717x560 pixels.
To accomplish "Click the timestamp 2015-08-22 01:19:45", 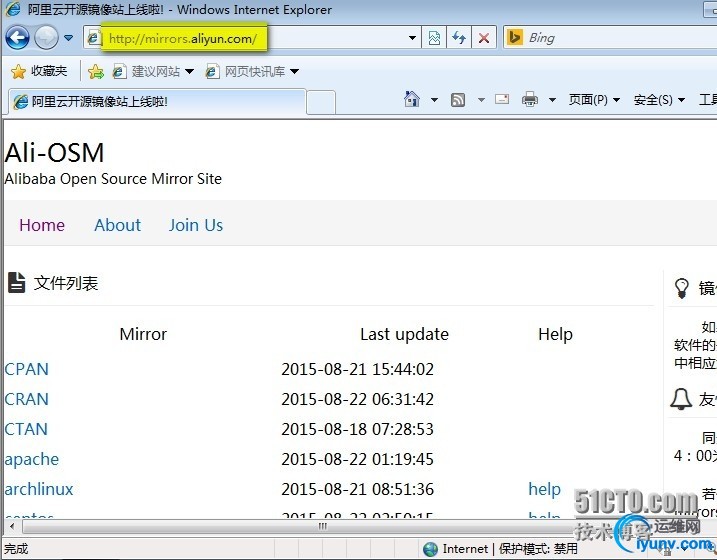I will point(357,459).
